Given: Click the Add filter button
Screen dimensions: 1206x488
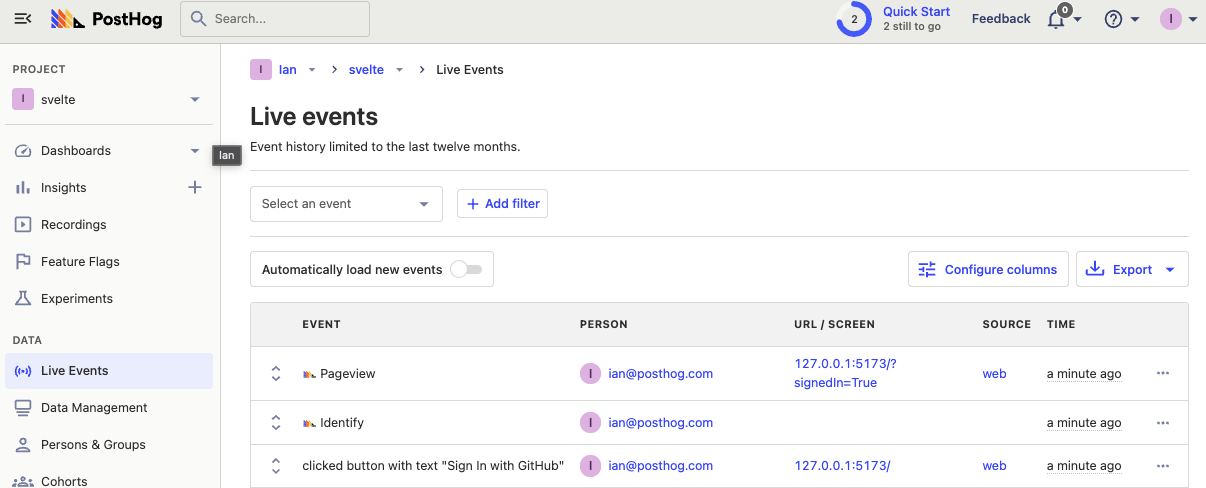Looking at the screenshot, I should (502, 204).
